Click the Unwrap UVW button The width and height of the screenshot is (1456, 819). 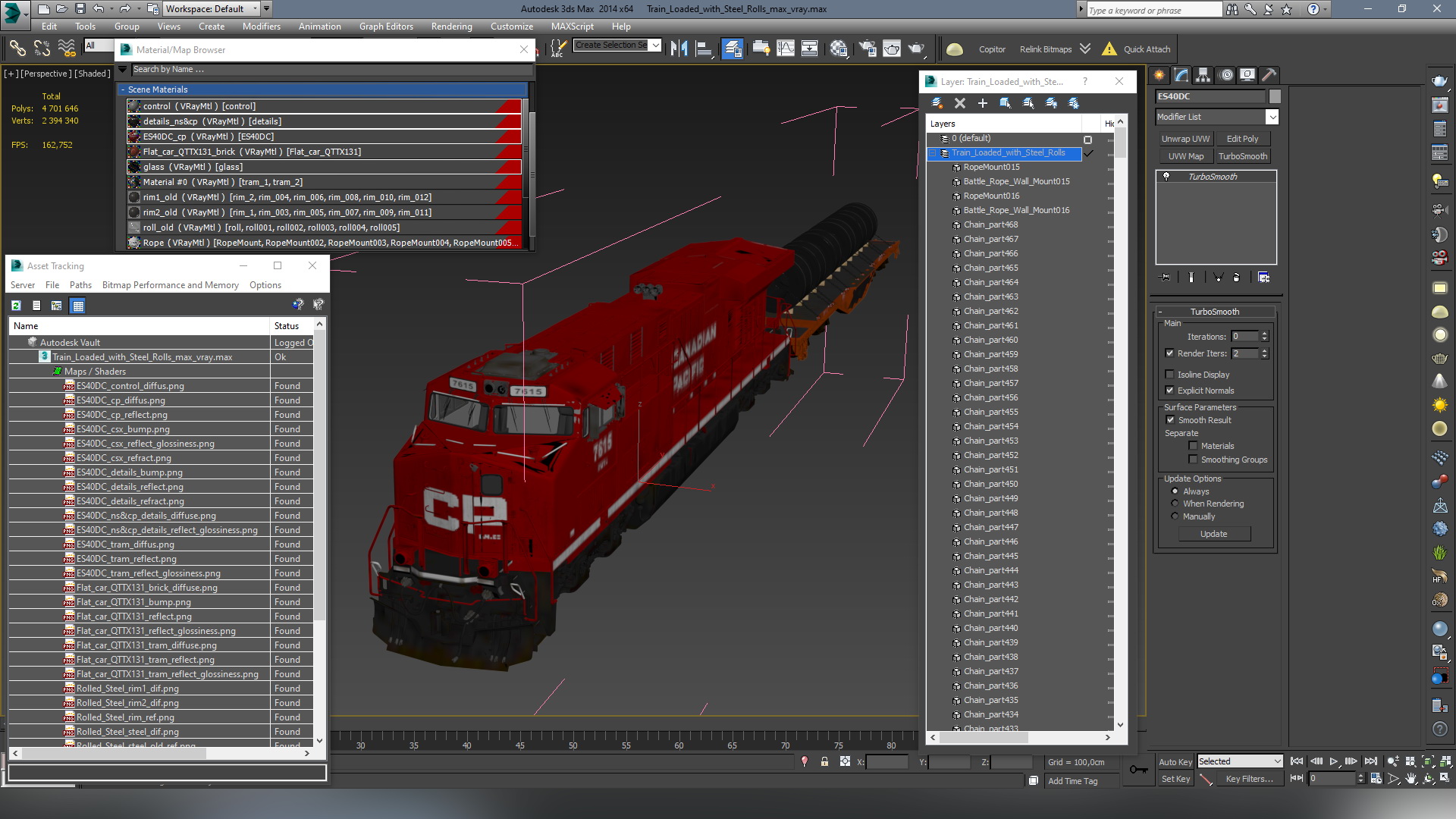[1185, 139]
